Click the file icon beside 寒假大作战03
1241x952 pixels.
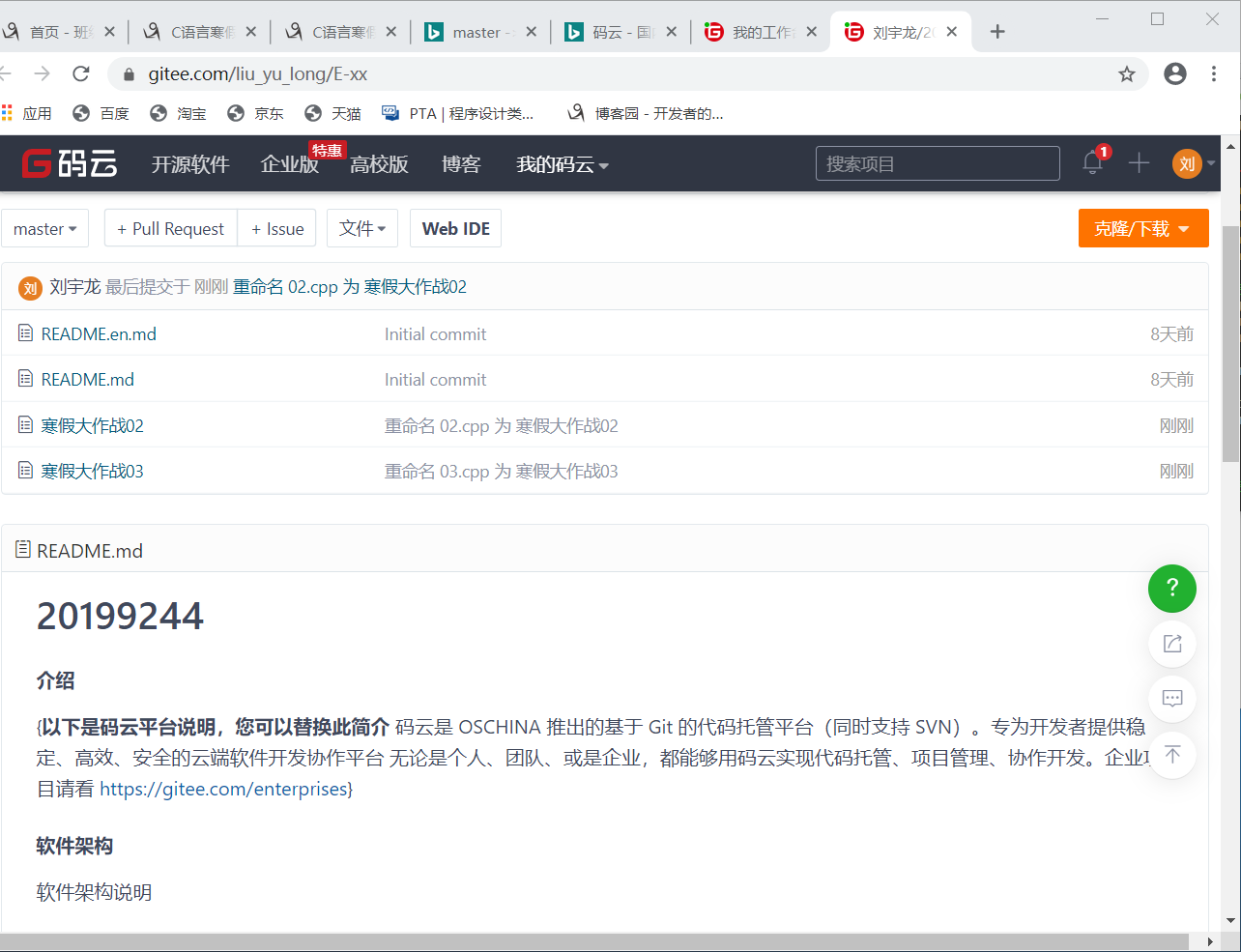coord(26,471)
